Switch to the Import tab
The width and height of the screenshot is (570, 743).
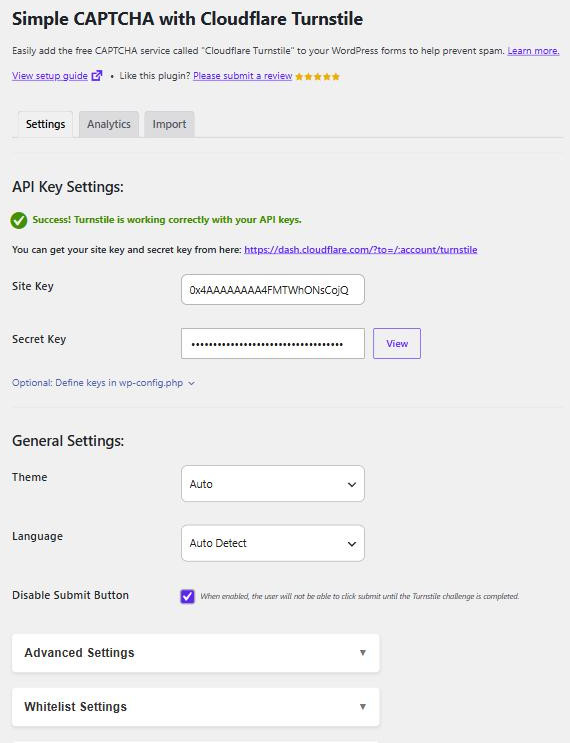tap(169, 124)
